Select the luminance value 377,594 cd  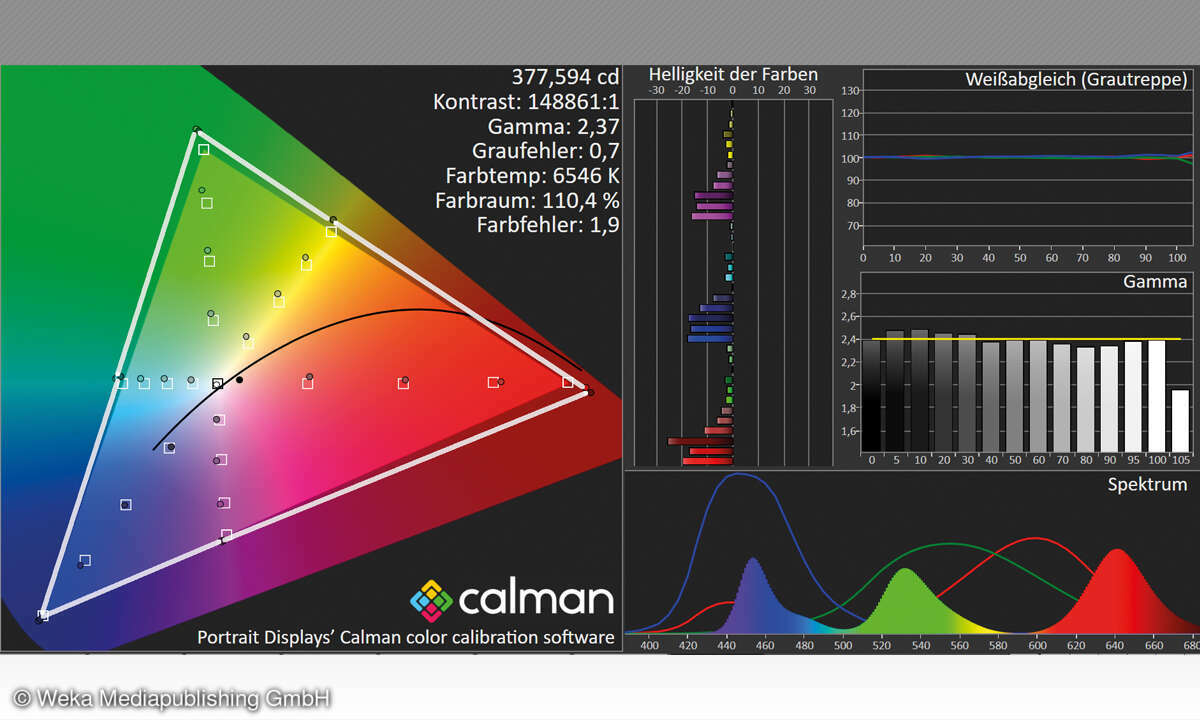566,77
